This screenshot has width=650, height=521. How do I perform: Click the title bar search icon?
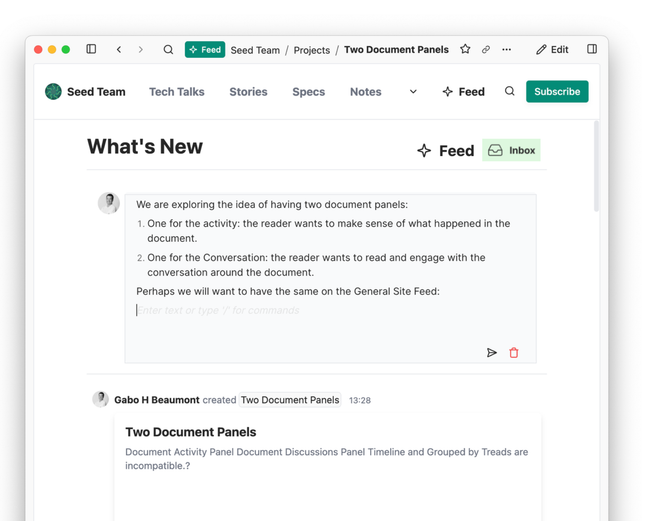168,49
